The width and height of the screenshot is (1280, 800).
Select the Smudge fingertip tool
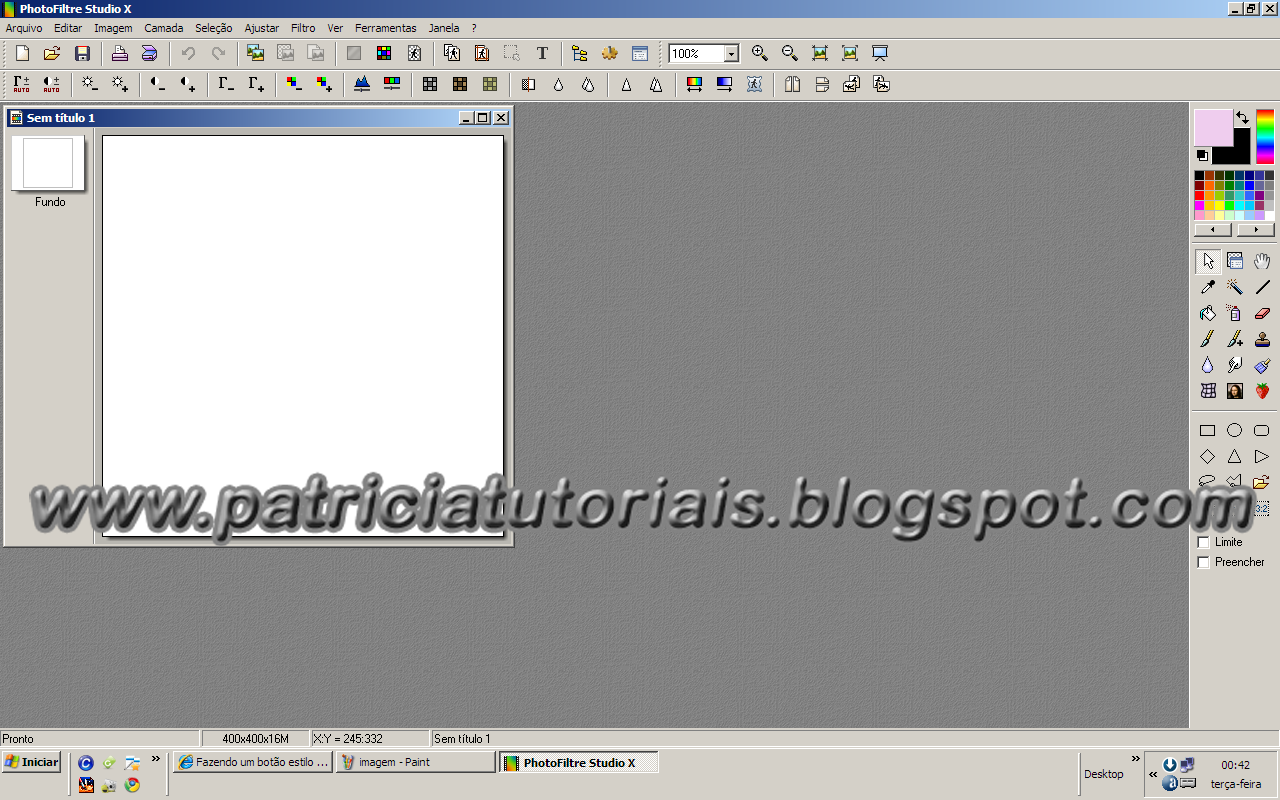pos(1234,365)
